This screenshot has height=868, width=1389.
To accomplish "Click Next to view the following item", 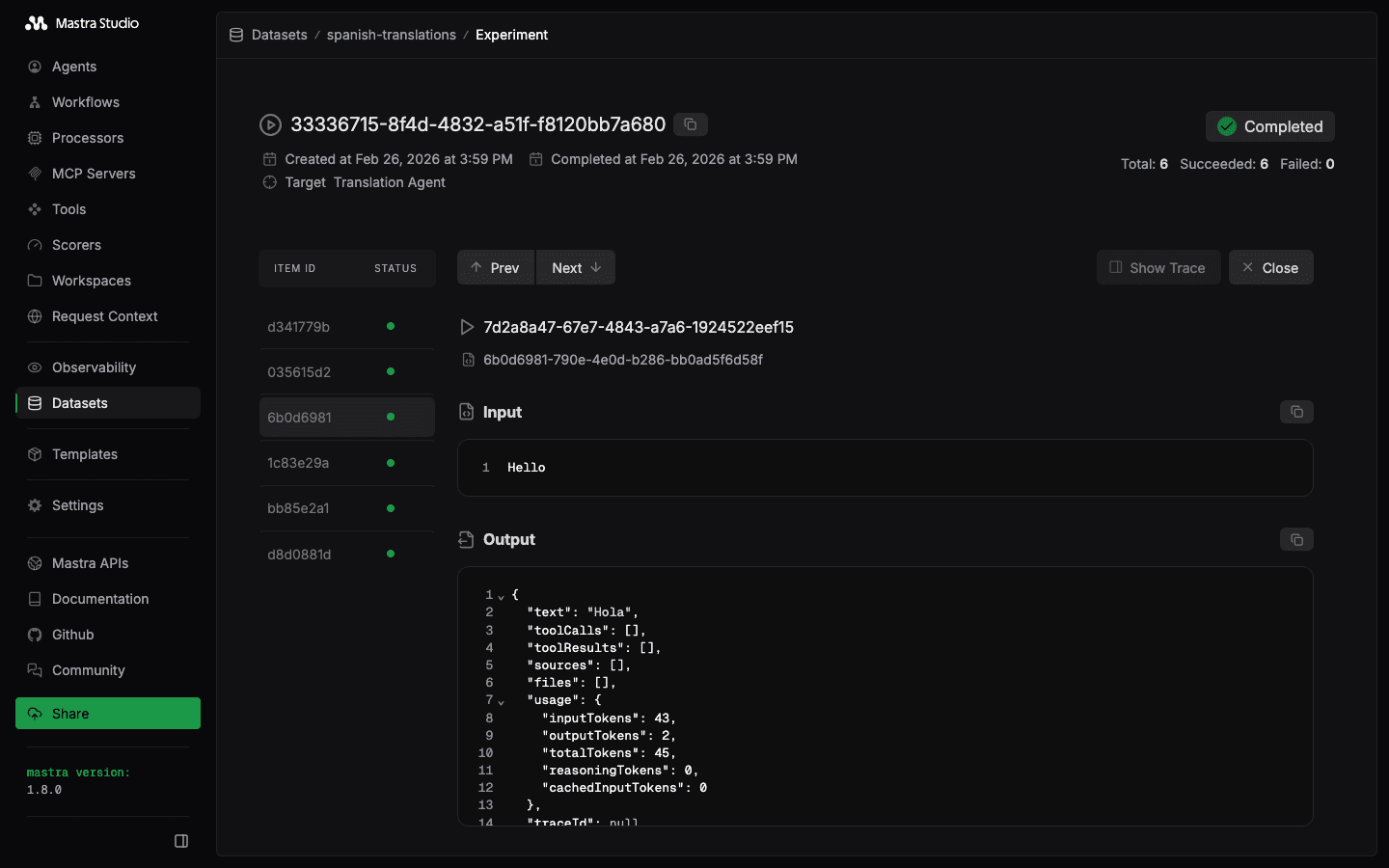I will [575, 267].
